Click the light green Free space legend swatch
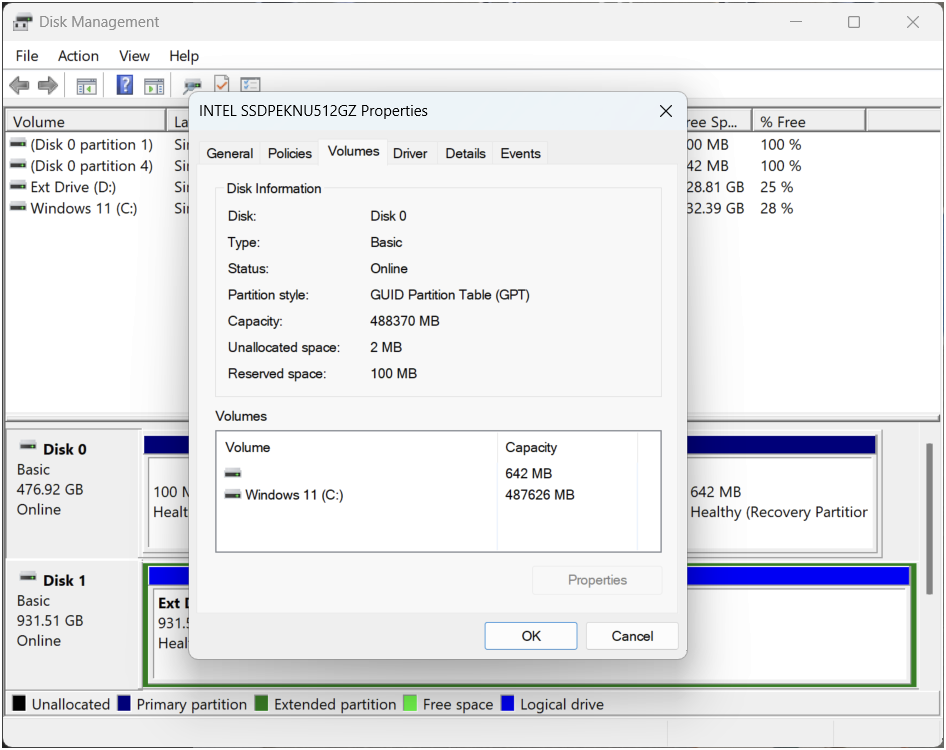This screenshot has height=750, width=946. pyautogui.click(x=410, y=704)
